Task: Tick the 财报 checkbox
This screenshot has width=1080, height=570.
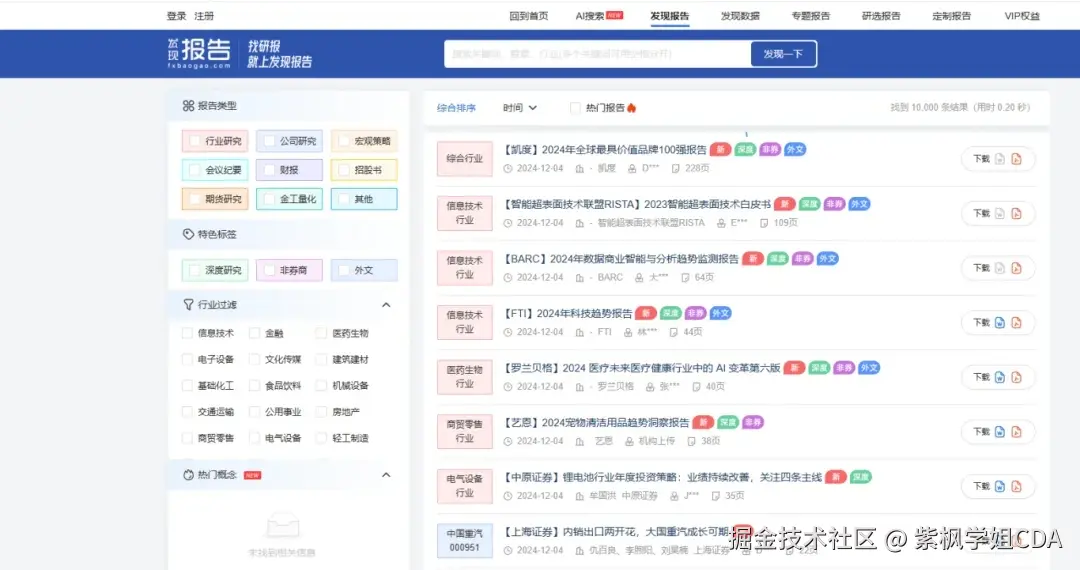Action: coord(269,170)
